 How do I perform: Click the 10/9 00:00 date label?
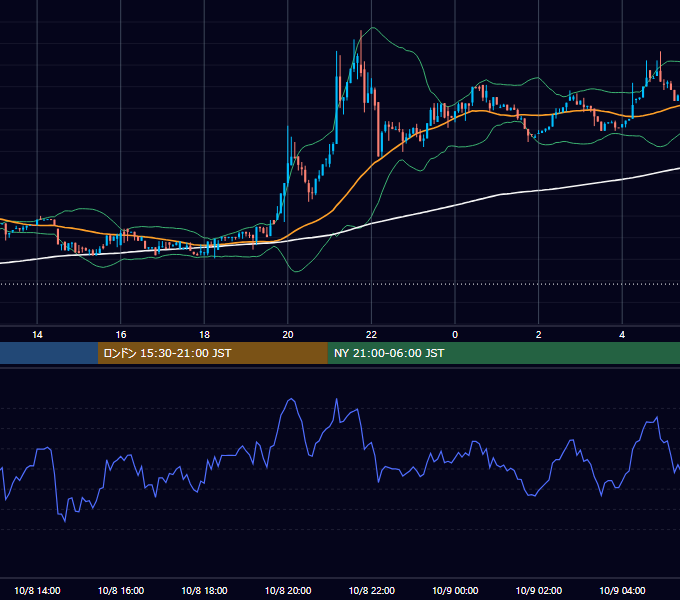coord(455,590)
